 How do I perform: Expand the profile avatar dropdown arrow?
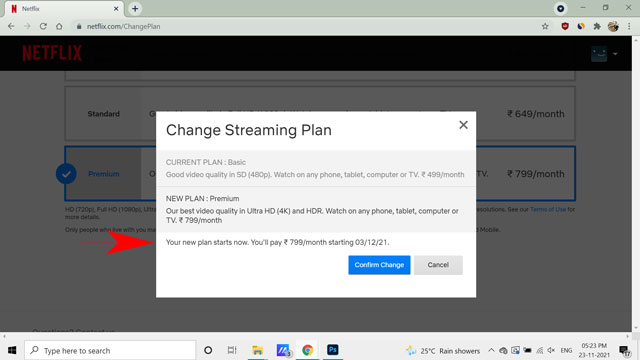point(615,54)
